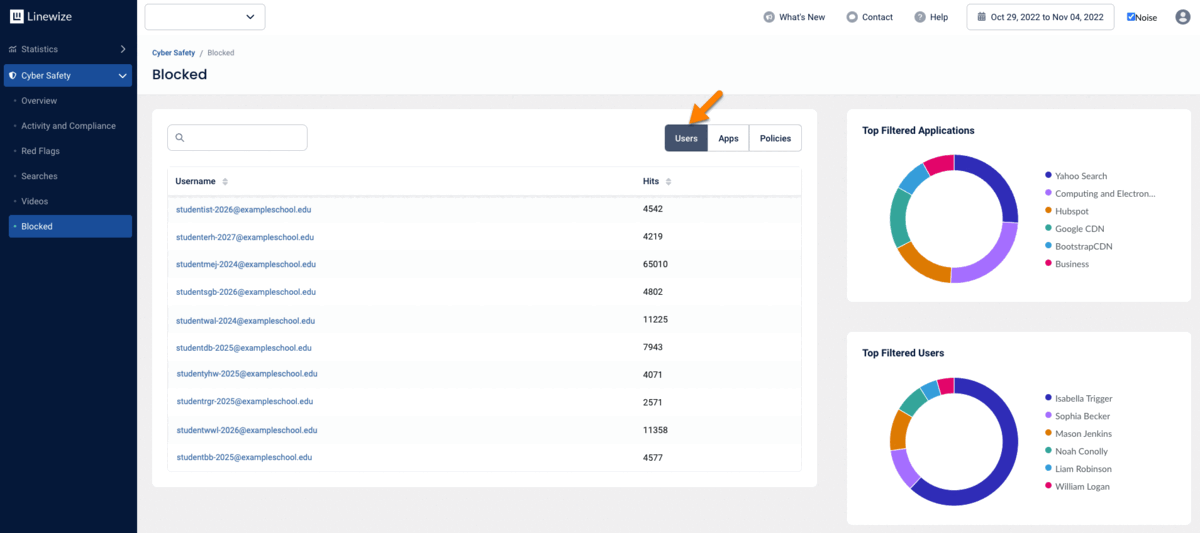Viewport: 1200px width, 533px height.
Task: Click the What's New megaphone icon
Action: pyautogui.click(x=769, y=17)
